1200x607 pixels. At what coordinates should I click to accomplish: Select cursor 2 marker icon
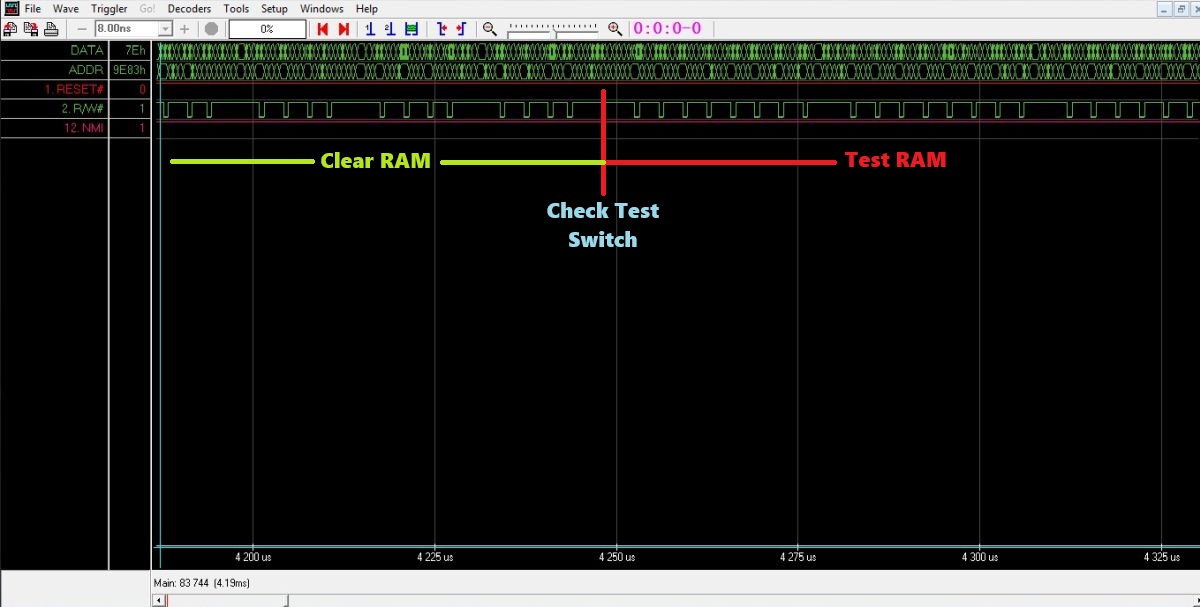390,29
